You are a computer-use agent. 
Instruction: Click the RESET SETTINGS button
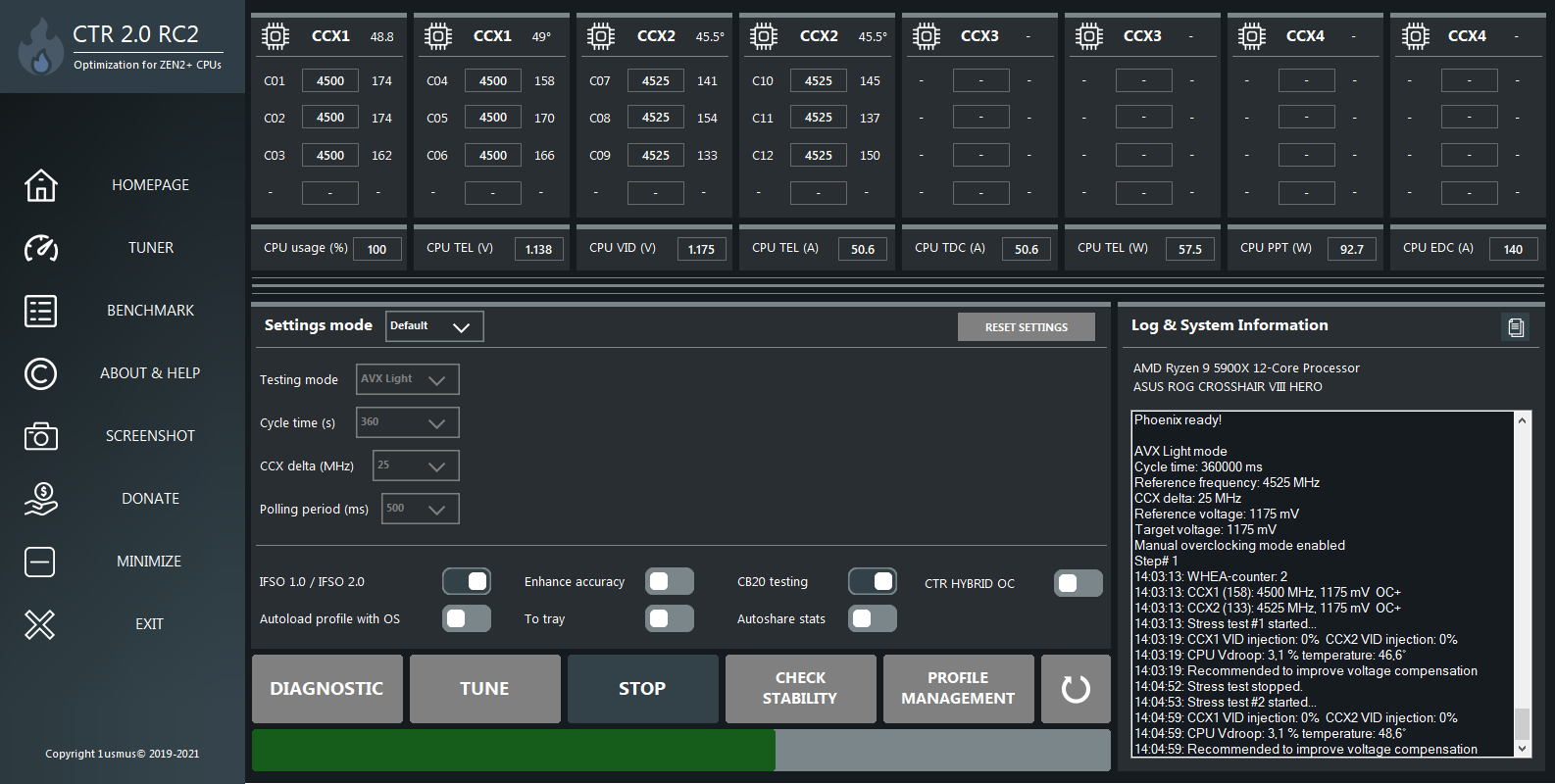pyautogui.click(x=1026, y=327)
